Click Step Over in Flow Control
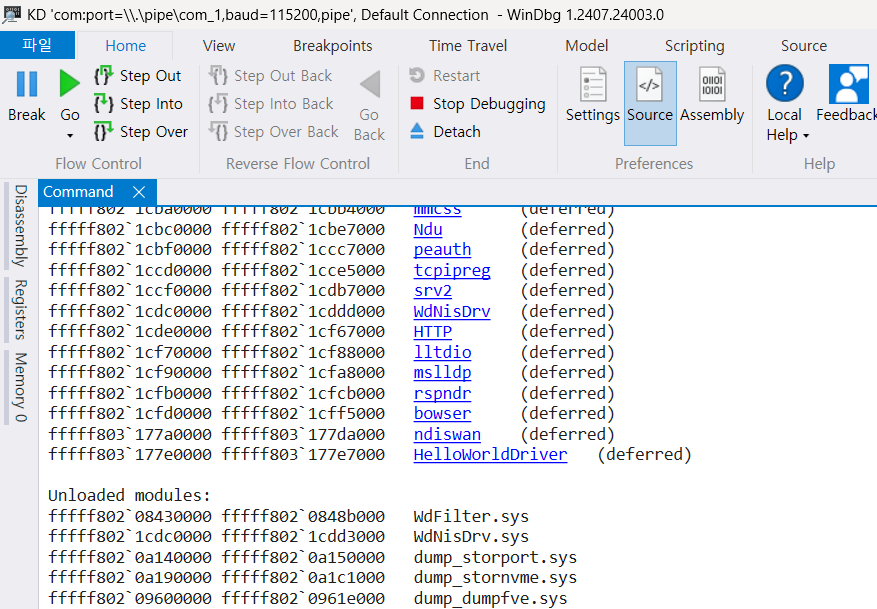The width and height of the screenshot is (877, 609). [x=142, y=131]
